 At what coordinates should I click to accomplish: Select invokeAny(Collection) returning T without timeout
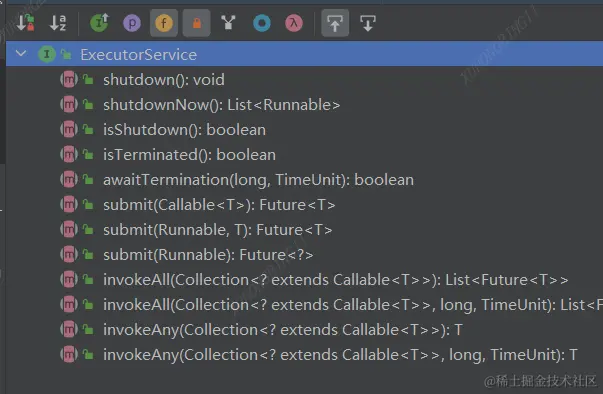pos(283,329)
